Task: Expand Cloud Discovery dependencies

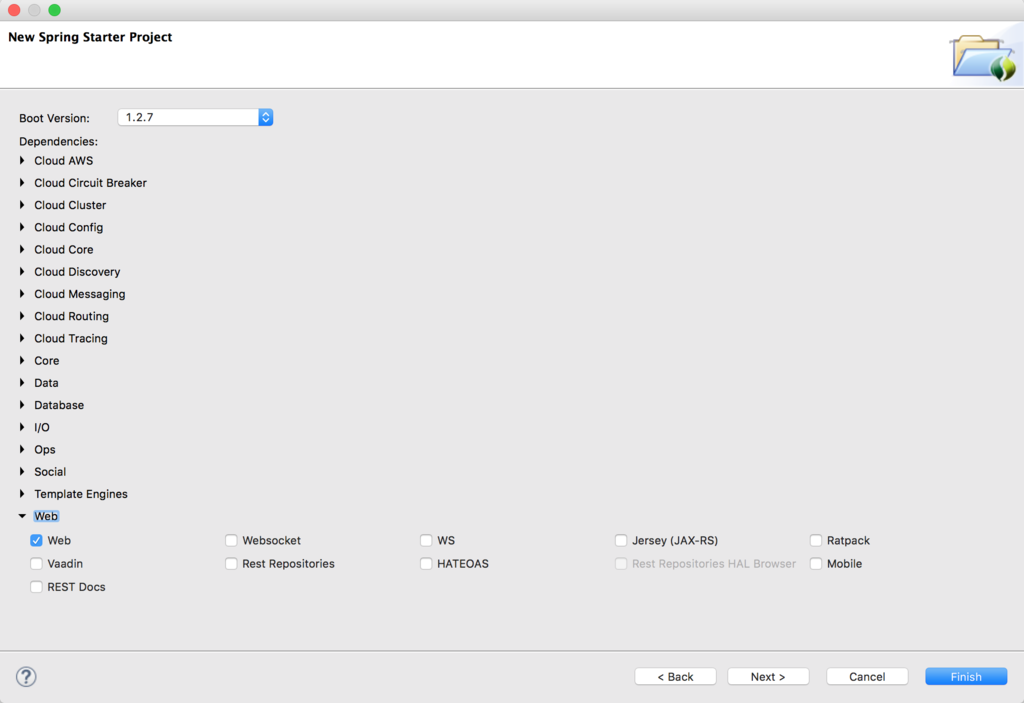Action: point(22,272)
